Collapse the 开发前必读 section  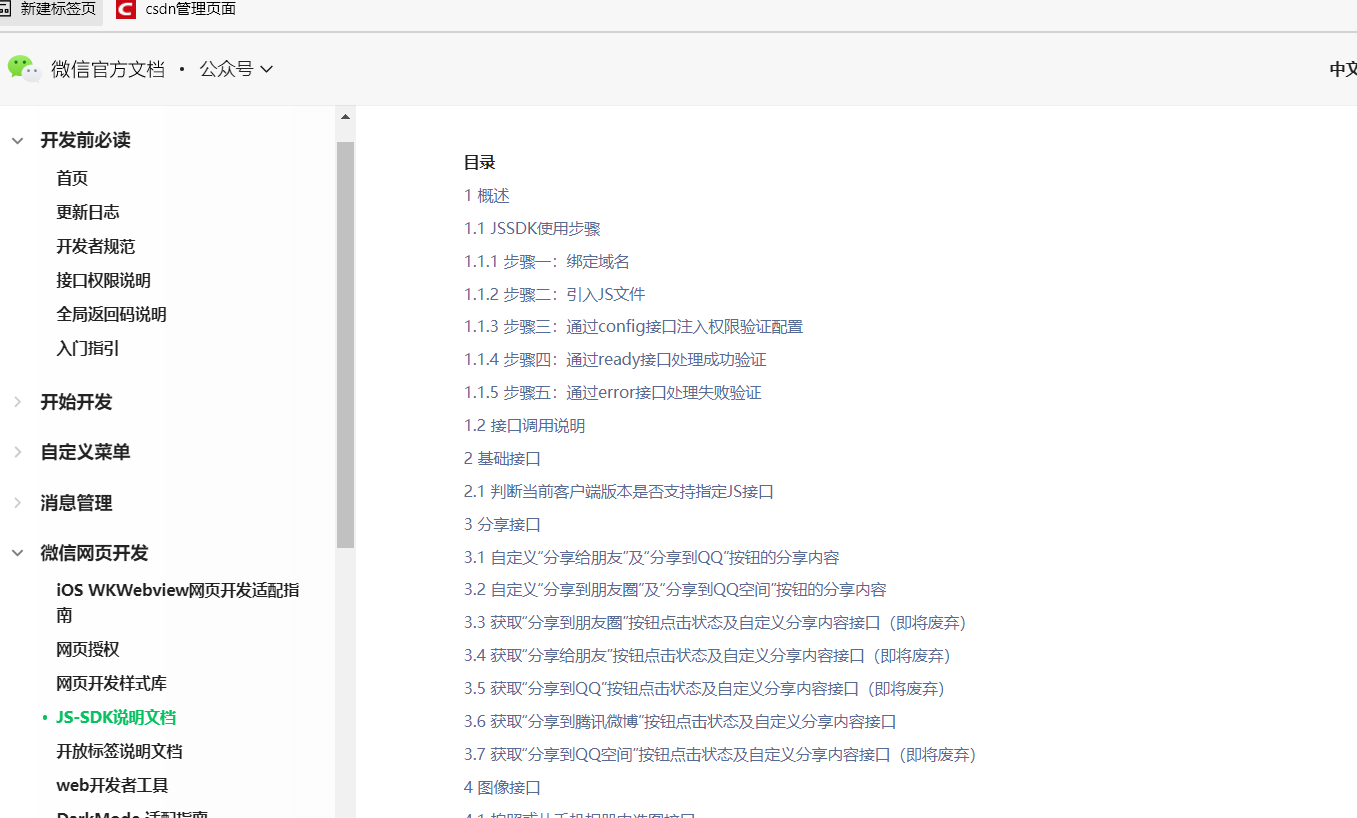(x=17, y=141)
